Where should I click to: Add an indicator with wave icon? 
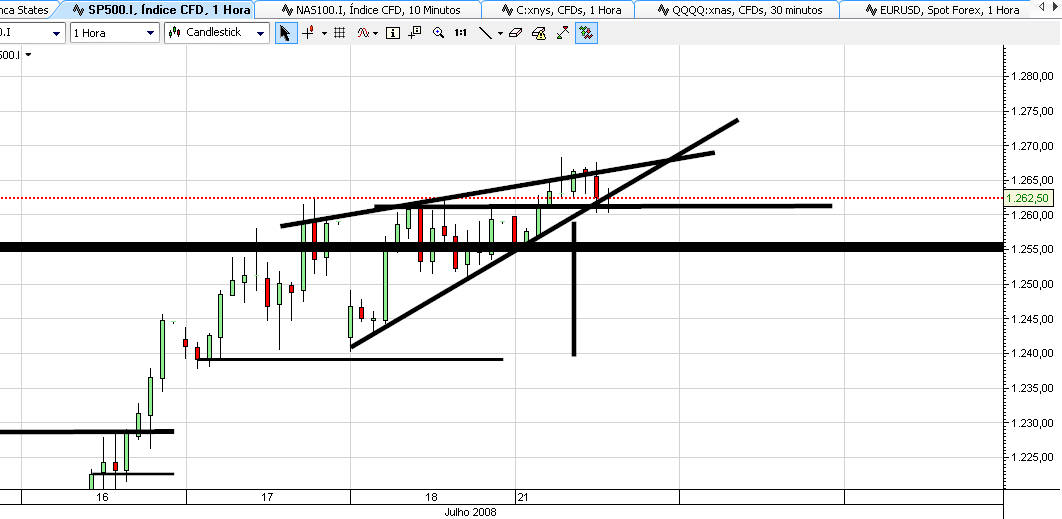click(x=364, y=33)
